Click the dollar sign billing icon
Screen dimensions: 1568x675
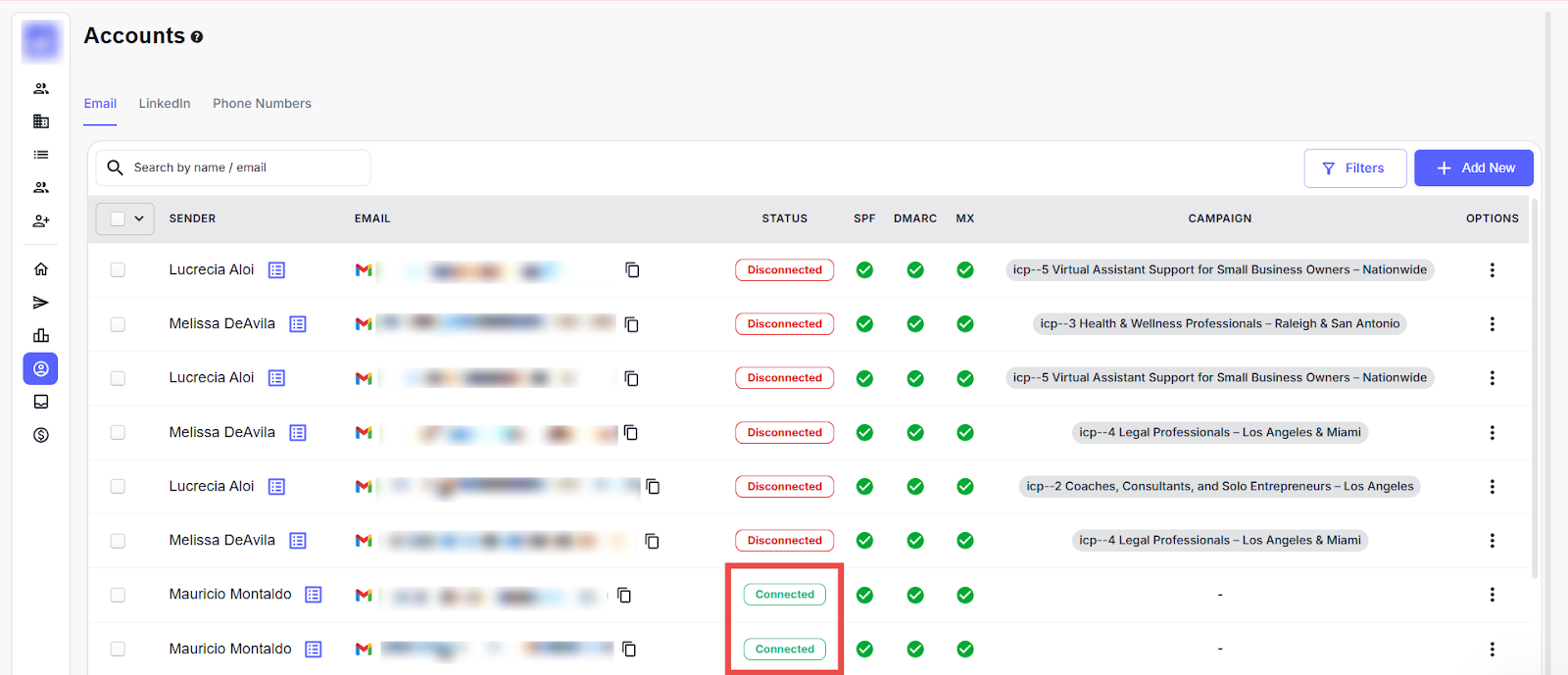pos(41,435)
